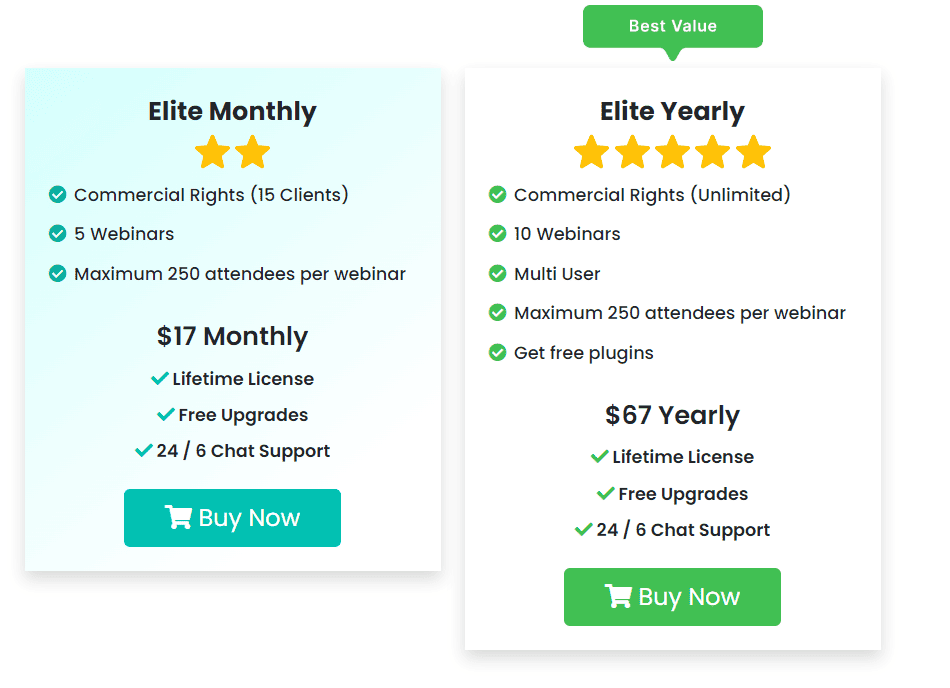Select the Elite Monthly plan title

click(232, 111)
